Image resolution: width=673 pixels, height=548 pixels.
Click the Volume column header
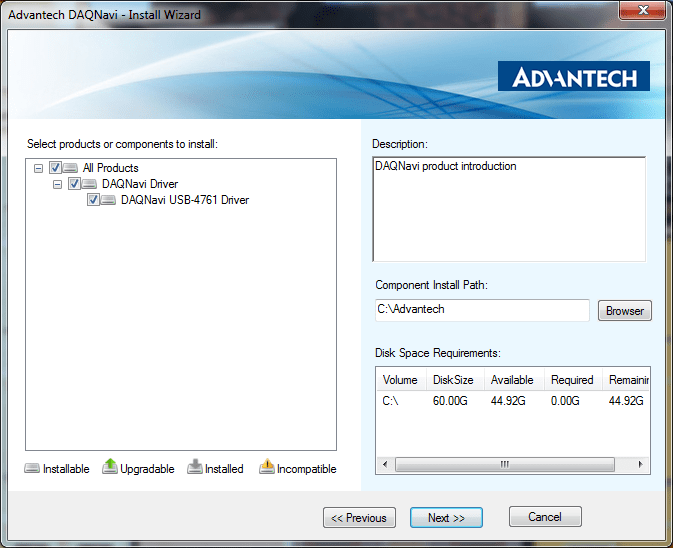(401, 380)
